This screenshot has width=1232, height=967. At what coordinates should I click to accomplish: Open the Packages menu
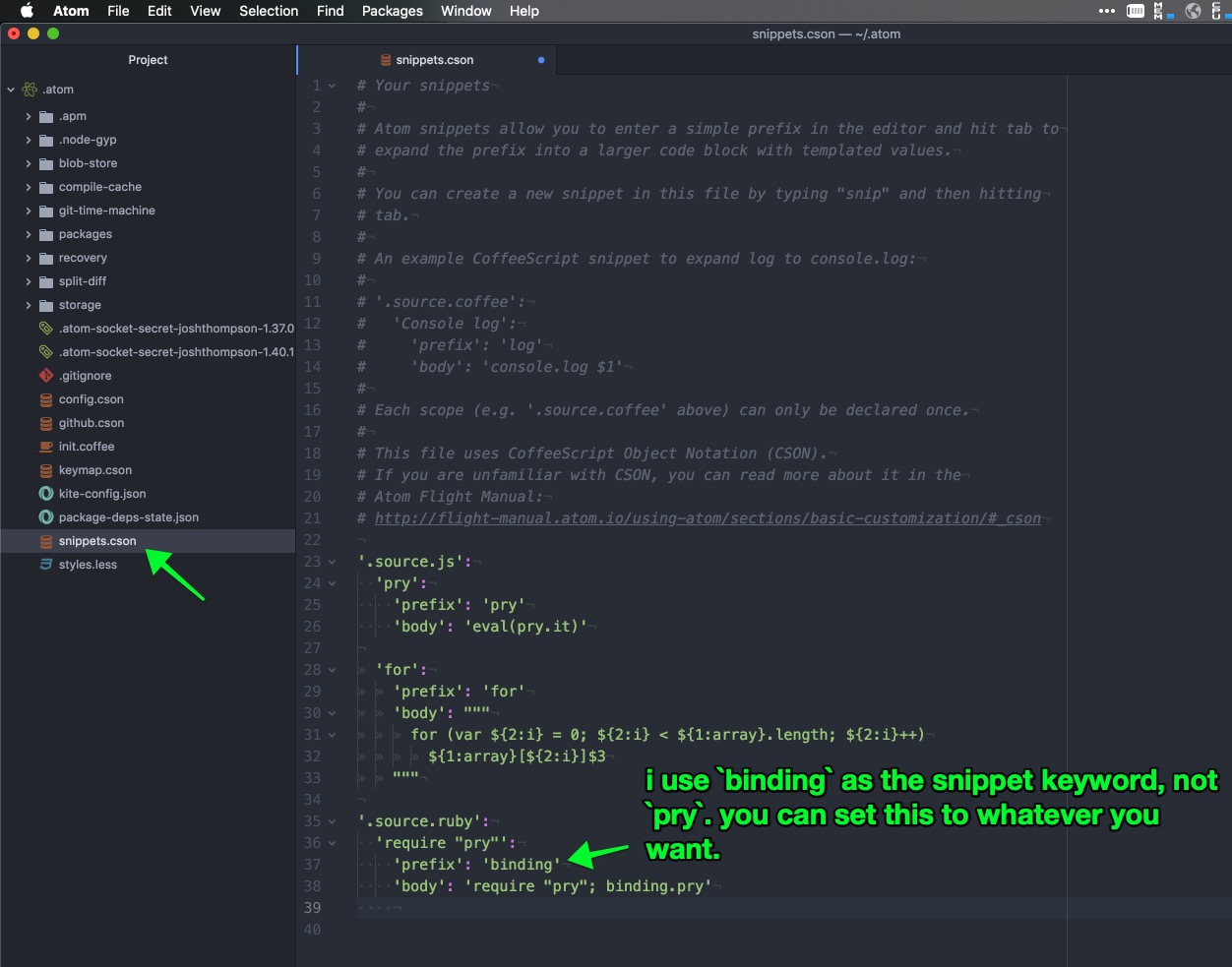[392, 11]
